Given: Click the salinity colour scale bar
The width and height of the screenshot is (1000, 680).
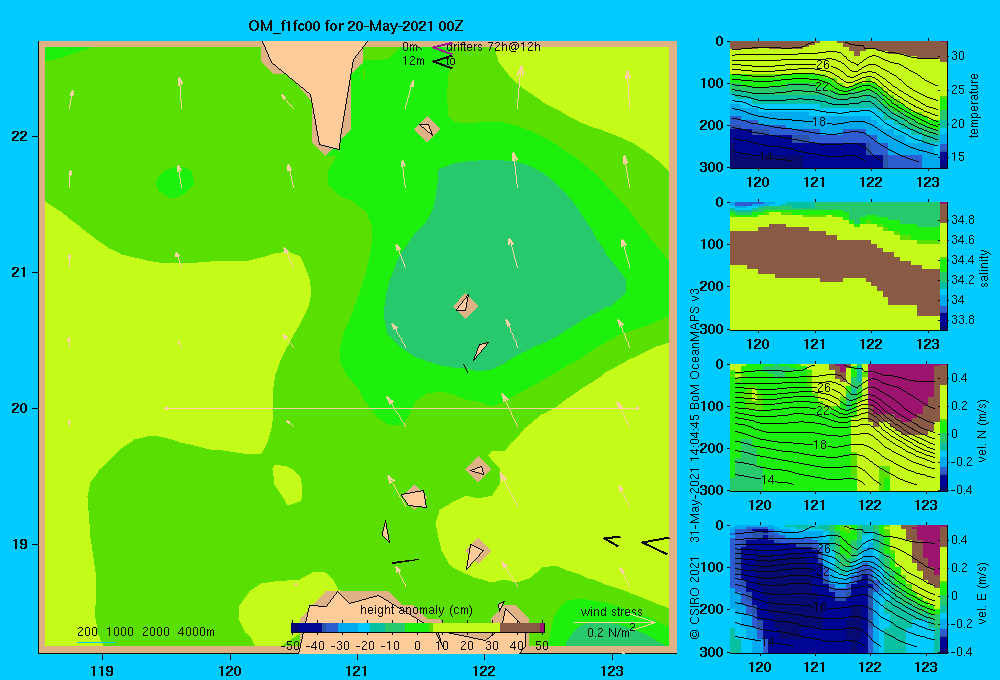Looking at the screenshot, I should [x=943, y=266].
